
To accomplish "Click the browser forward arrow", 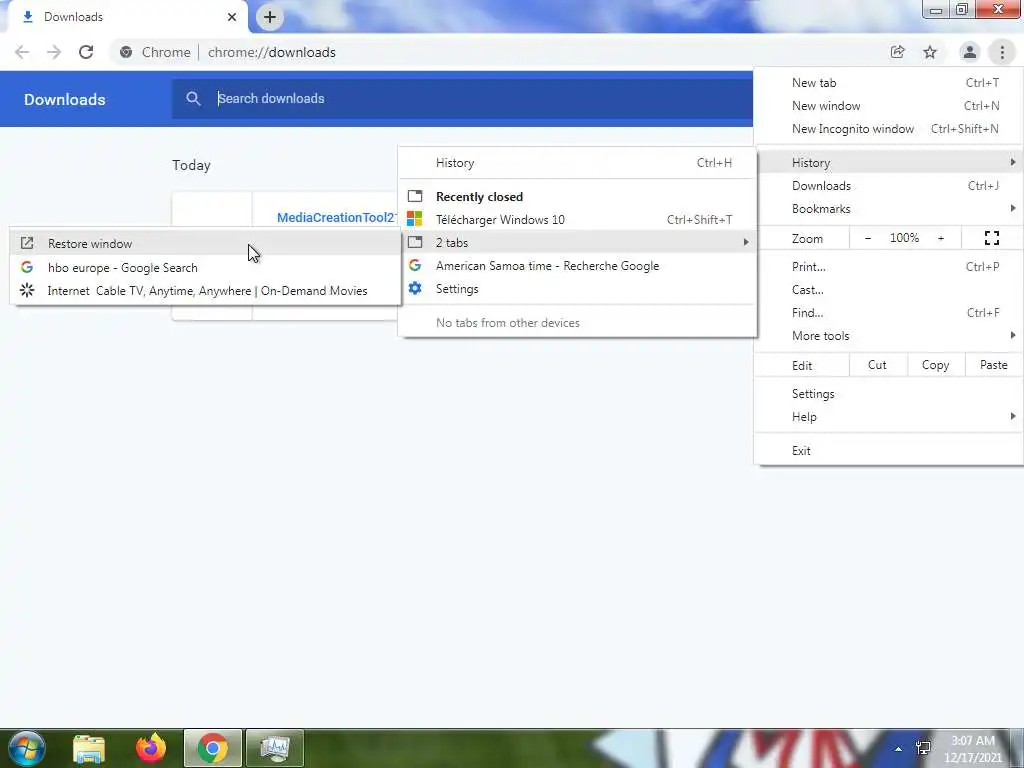I will [54, 52].
